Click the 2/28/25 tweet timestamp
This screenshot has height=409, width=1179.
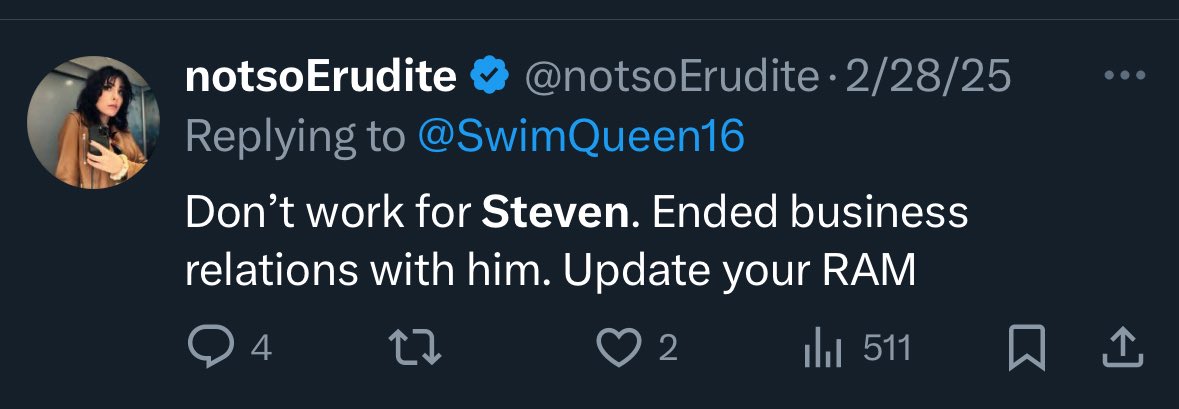click(929, 77)
